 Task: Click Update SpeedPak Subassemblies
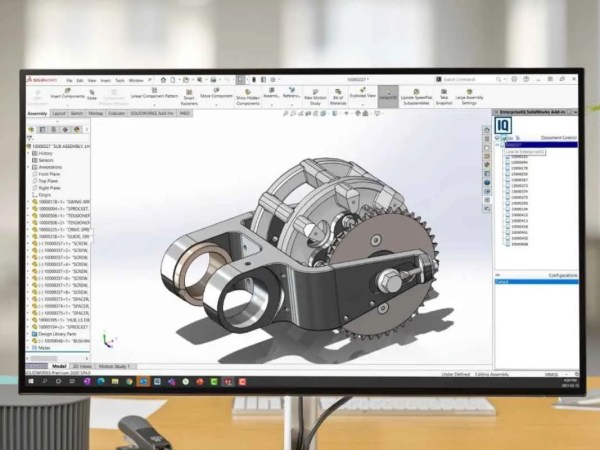416,97
